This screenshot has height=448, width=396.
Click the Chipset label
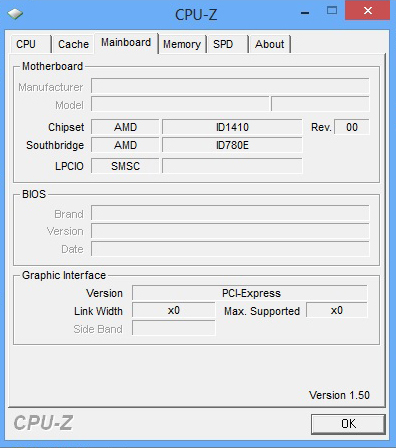(x=66, y=127)
